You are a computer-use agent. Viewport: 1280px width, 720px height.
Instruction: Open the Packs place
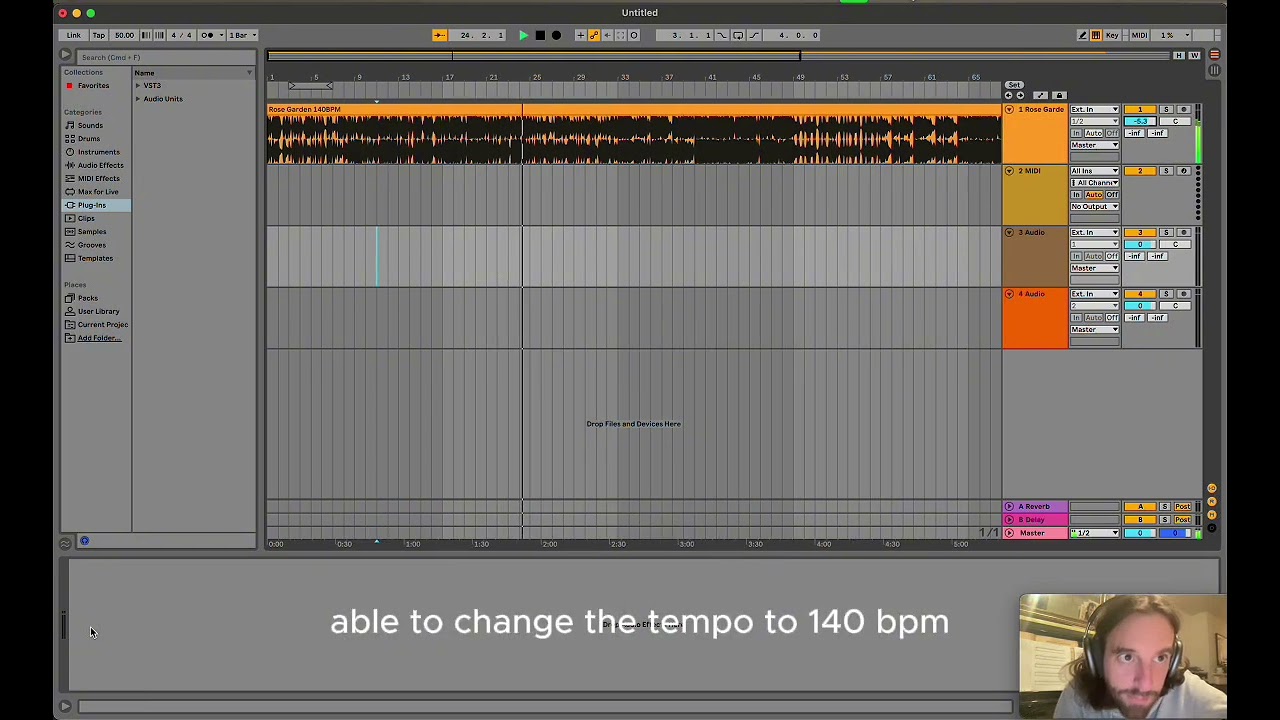click(x=88, y=298)
